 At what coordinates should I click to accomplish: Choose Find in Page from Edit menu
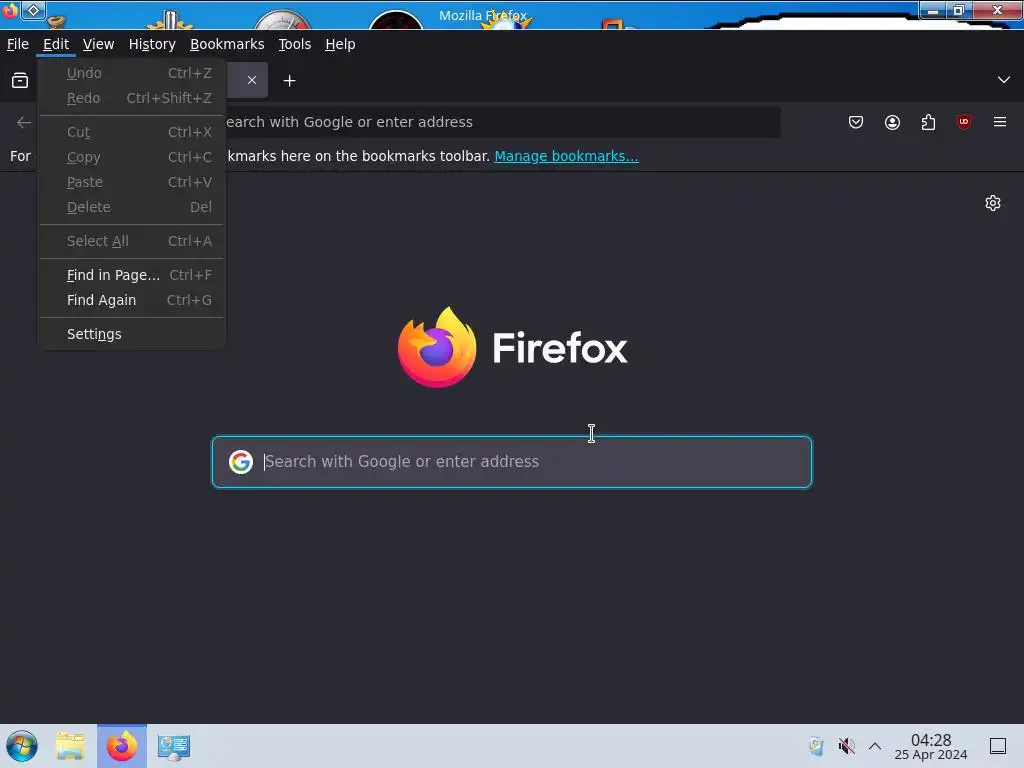(x=131, y=275)
